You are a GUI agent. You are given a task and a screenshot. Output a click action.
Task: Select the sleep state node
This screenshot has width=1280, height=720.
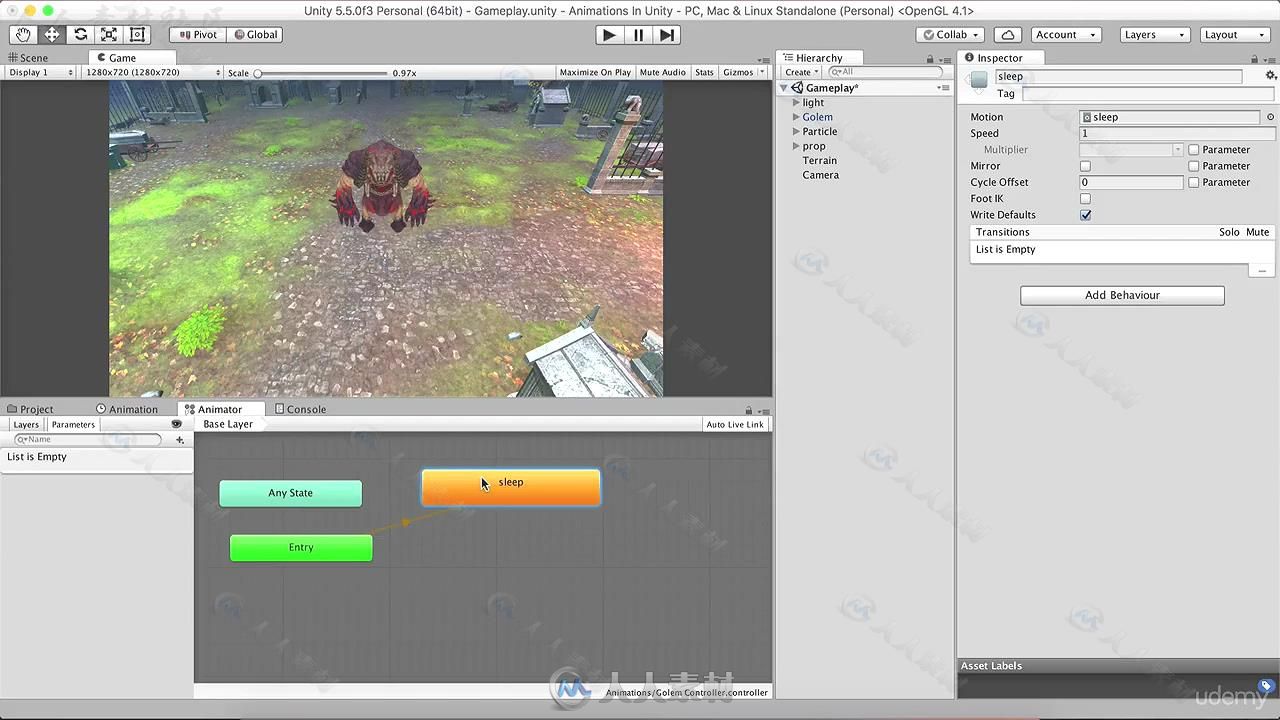coord(511,488)
